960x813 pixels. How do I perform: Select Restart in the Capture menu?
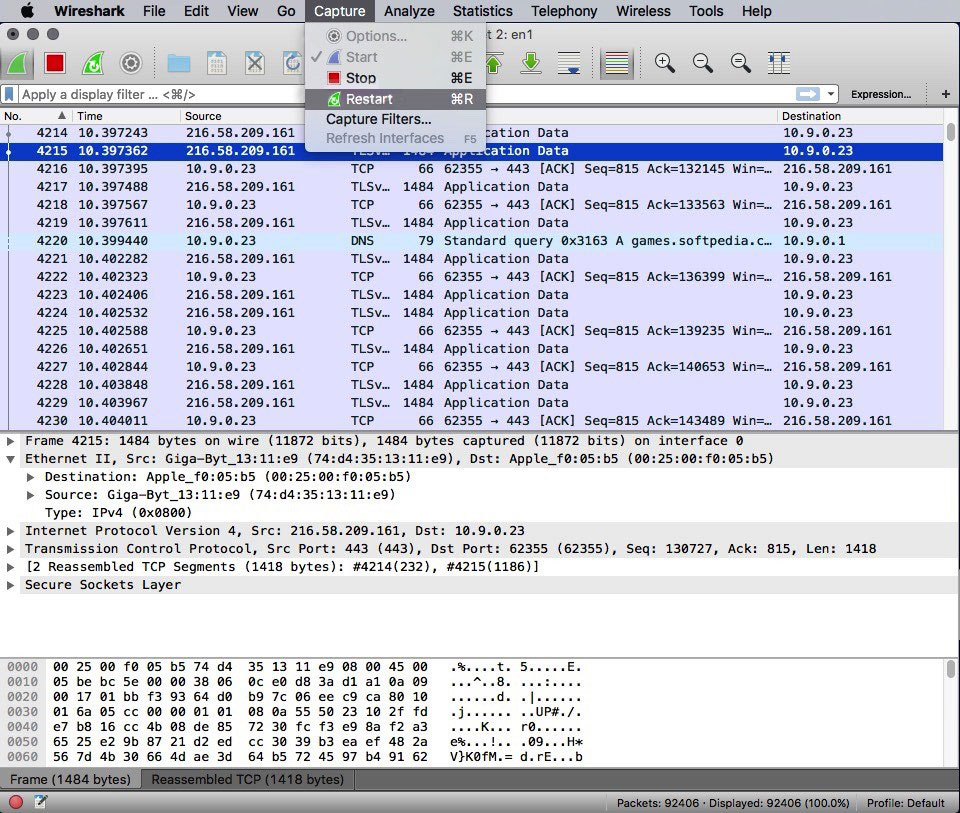(x=396, y=99)
